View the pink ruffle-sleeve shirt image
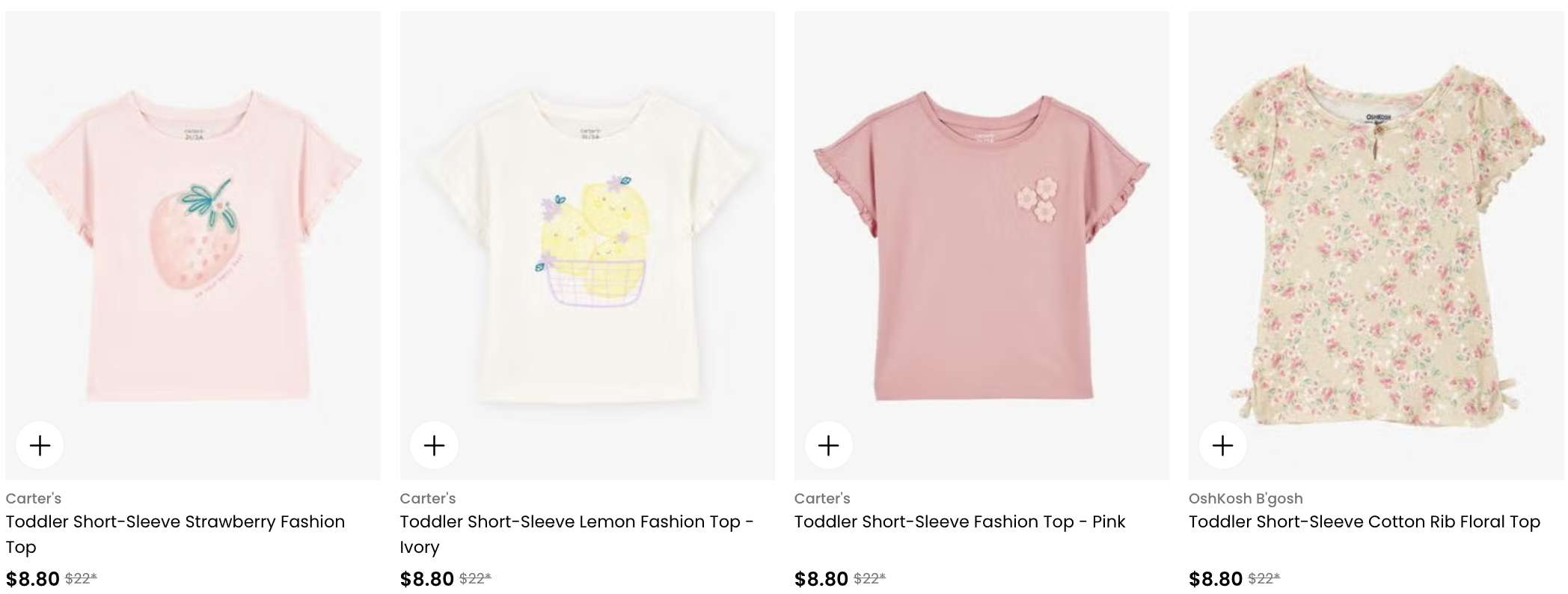Image resolution: width=1568 pixels, height=594 pixels. [981, 245]
